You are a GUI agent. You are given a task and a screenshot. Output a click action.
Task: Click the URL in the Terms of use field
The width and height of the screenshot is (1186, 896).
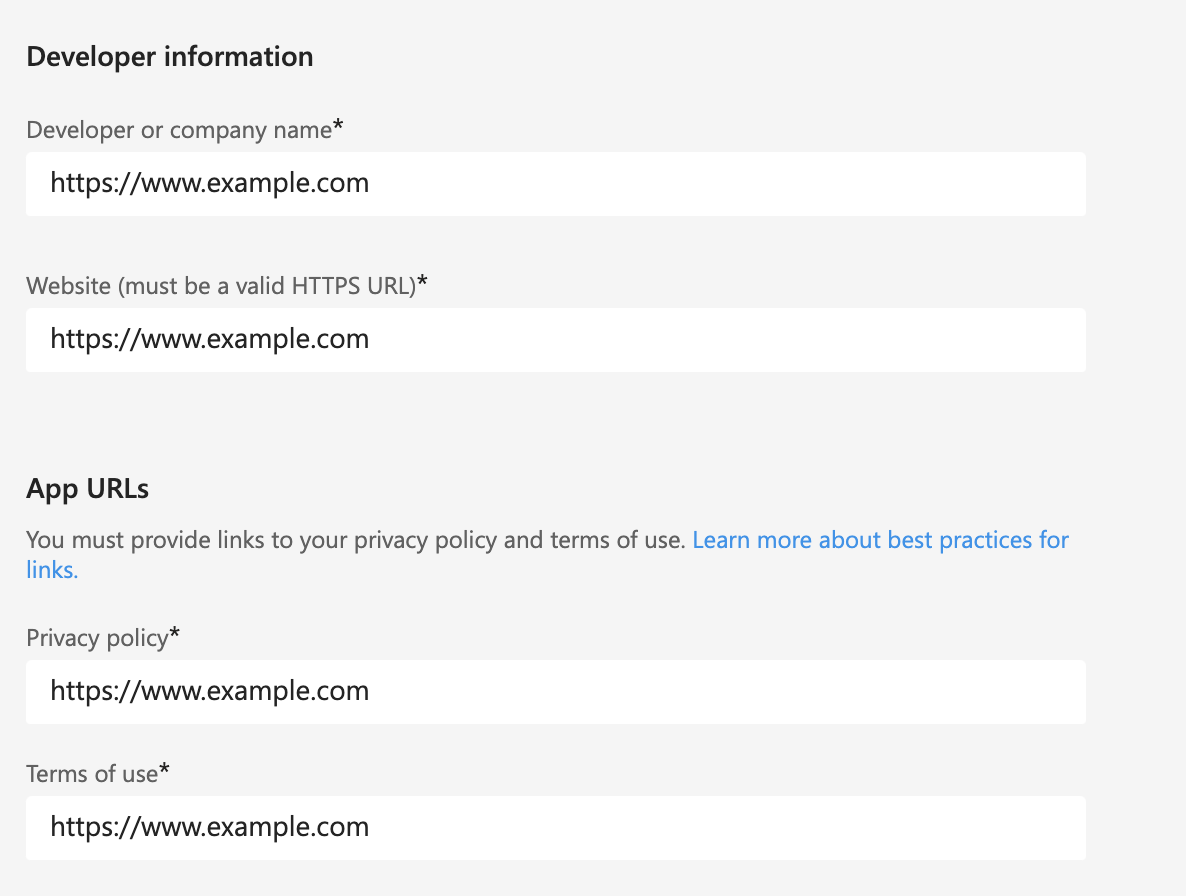pyautogui.click(x=209, y=827)
